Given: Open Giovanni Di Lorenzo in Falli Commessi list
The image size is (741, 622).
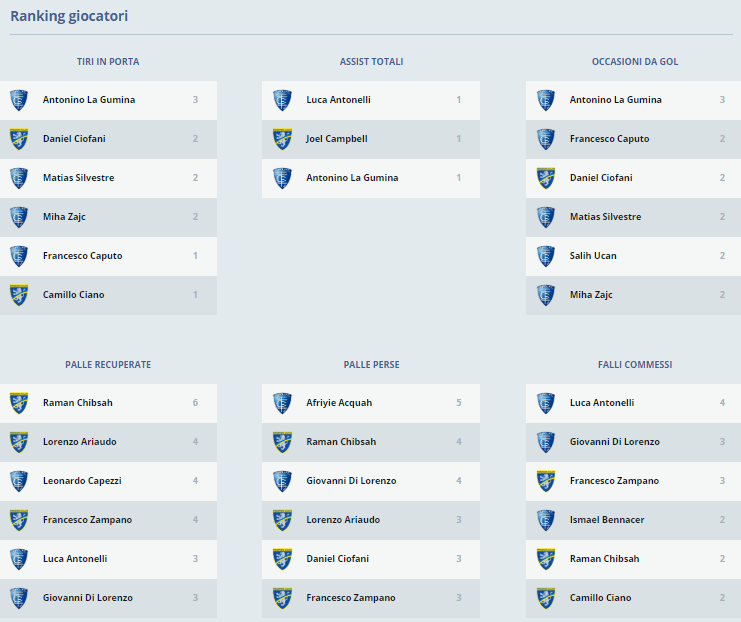Looking at the screenshot, I should click(614, 442).
